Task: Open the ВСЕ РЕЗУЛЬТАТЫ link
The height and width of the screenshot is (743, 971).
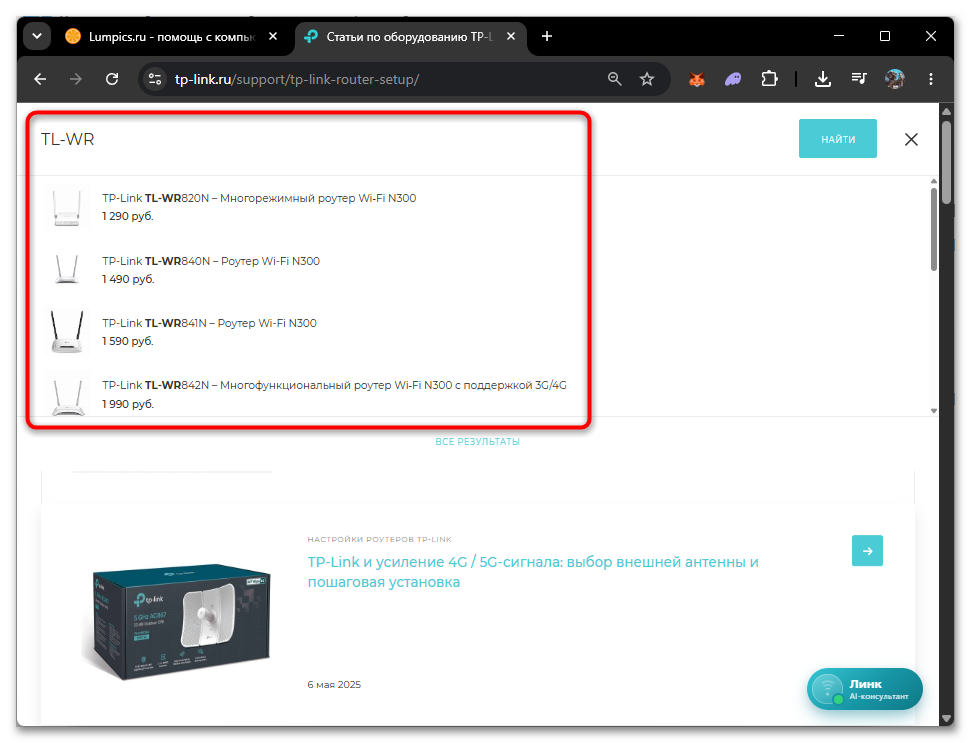Action: [x=477, y=441]
